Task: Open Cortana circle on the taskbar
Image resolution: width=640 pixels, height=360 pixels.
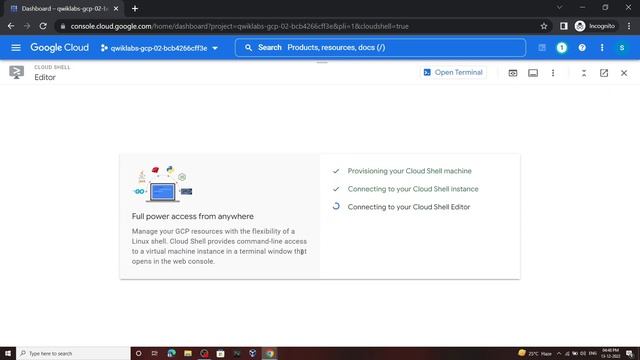Action: [138, 353]
